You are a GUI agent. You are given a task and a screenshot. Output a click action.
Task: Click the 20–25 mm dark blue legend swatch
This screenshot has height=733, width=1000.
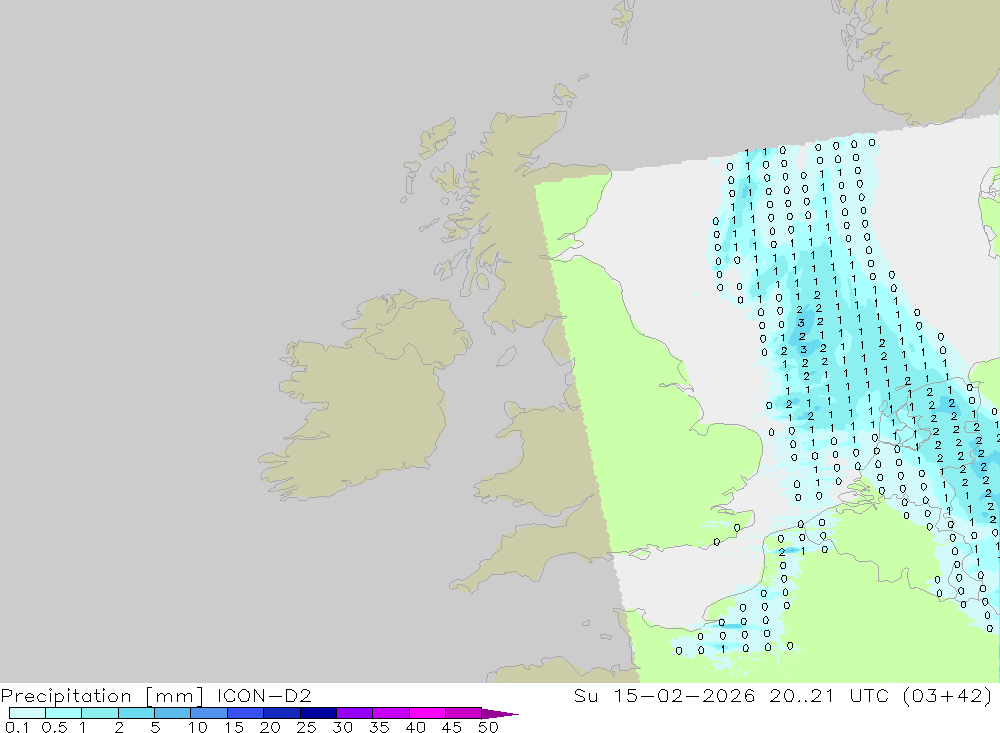pos(281,713)
